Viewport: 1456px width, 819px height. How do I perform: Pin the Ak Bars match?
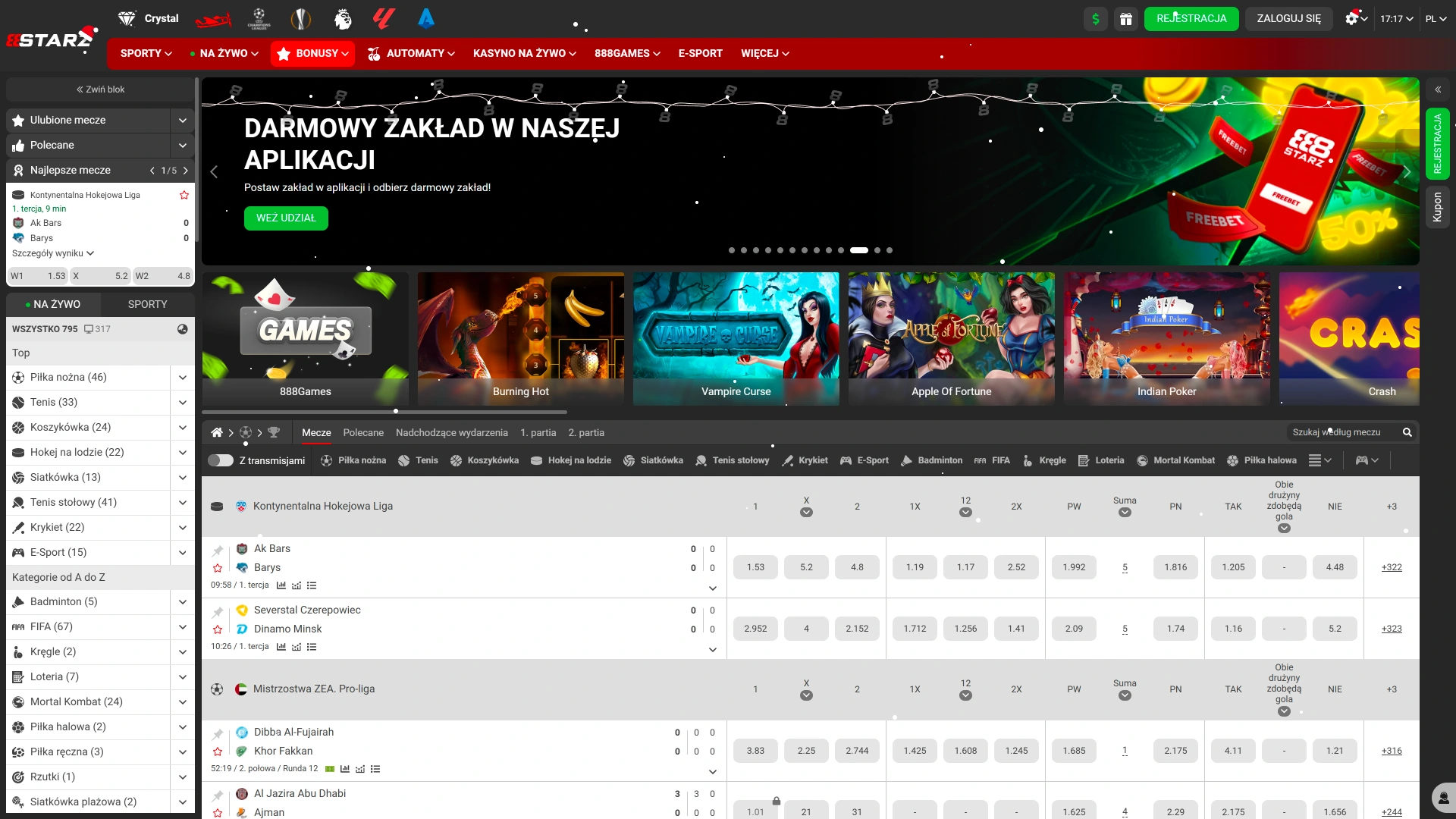[x=218, y=551]
